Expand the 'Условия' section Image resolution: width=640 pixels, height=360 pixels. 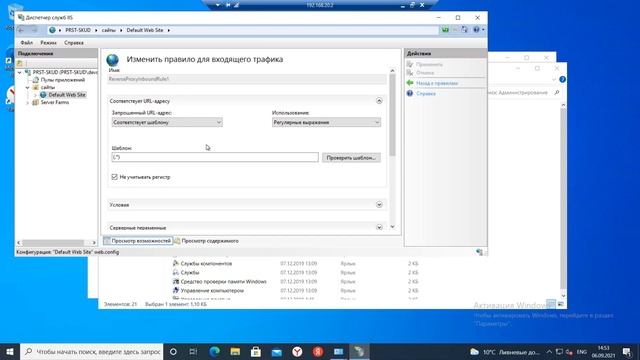pos(379,204)
